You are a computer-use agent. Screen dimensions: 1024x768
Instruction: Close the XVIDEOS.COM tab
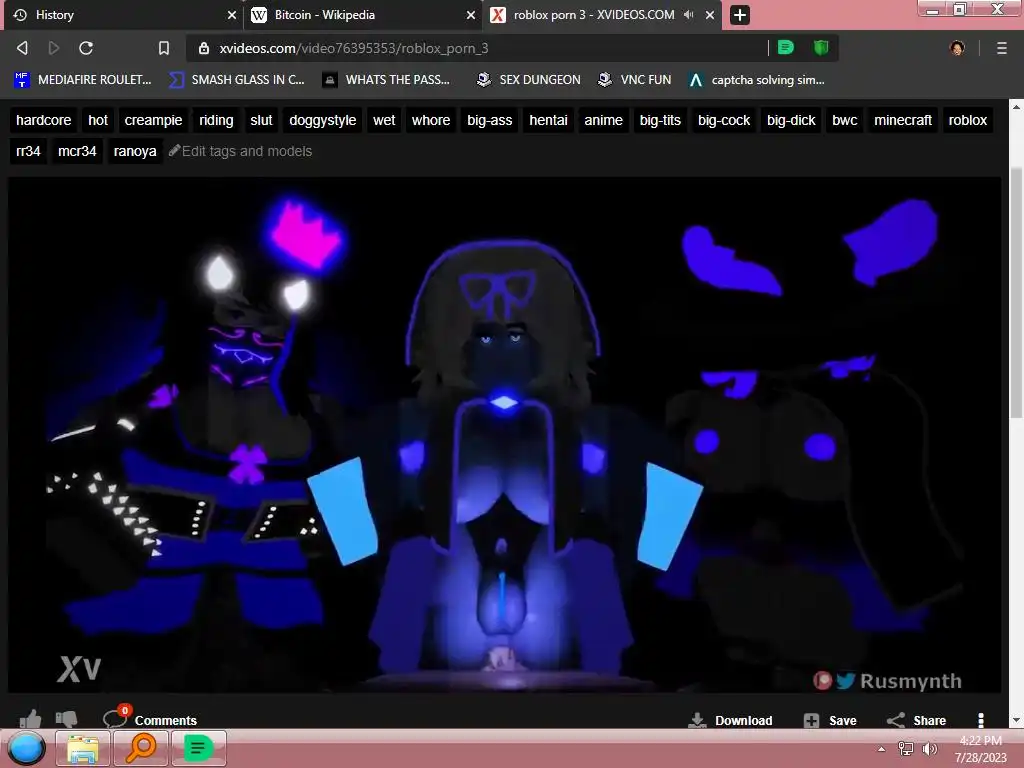(710, 15)
